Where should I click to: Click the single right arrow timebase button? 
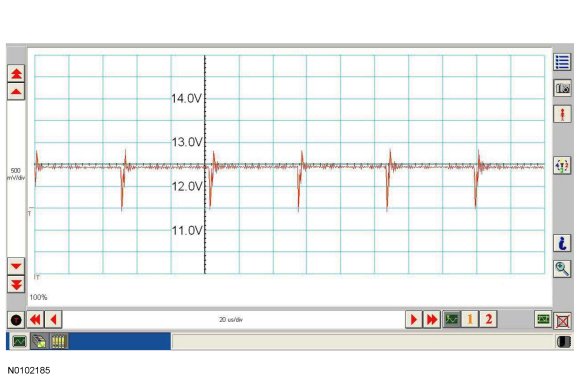tap(414, 319)
